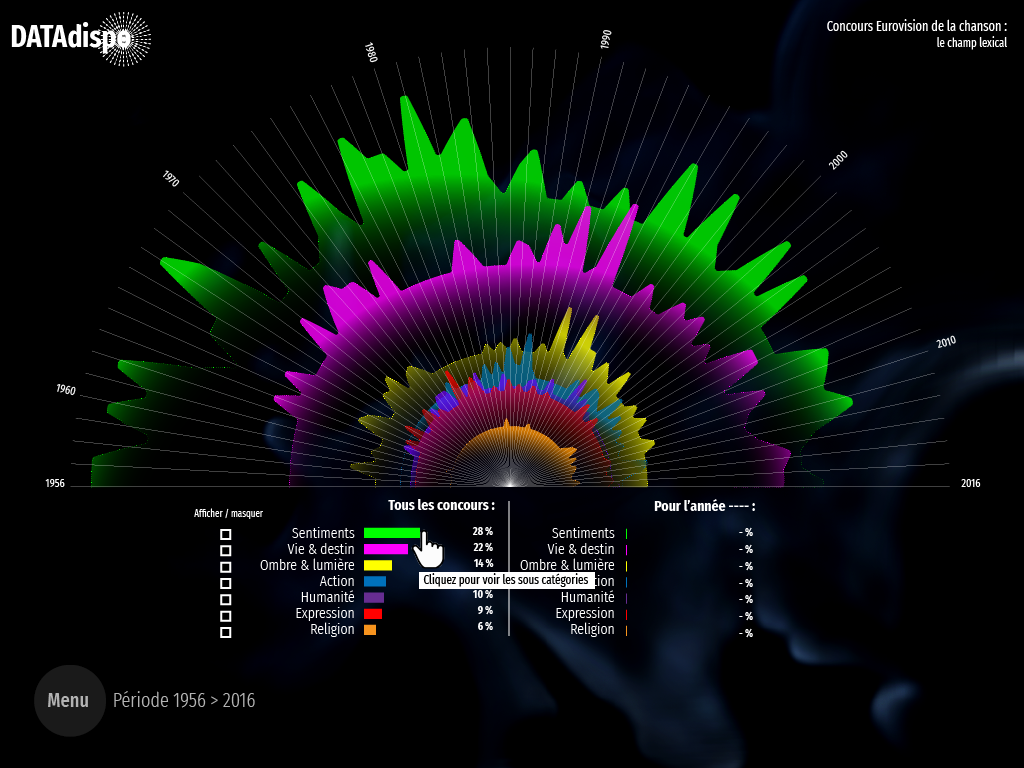Click the yellow Ombre & lumière bar

pos(378,565)
